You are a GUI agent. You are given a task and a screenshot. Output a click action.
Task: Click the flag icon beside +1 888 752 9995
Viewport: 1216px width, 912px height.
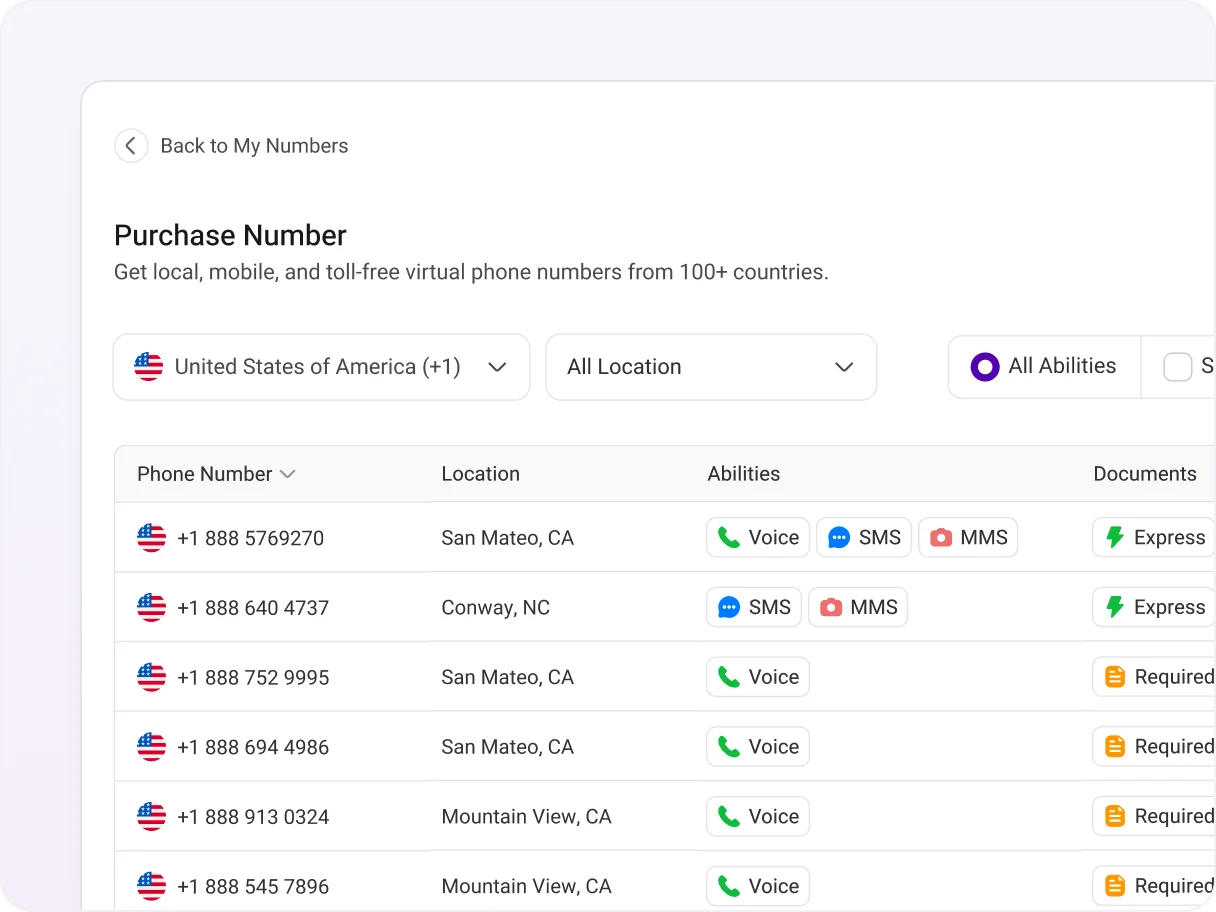tap(151, 677)
